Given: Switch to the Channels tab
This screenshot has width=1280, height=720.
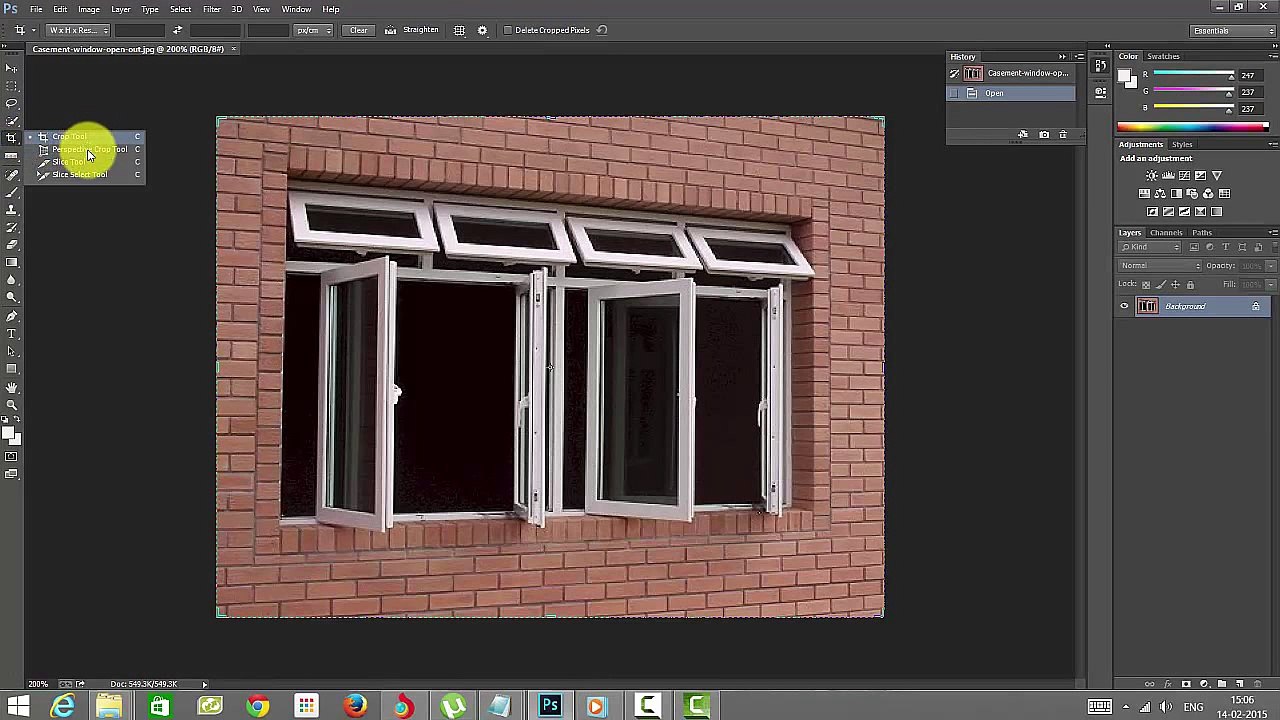Looking at the screenshot, I should (1166, 233).
